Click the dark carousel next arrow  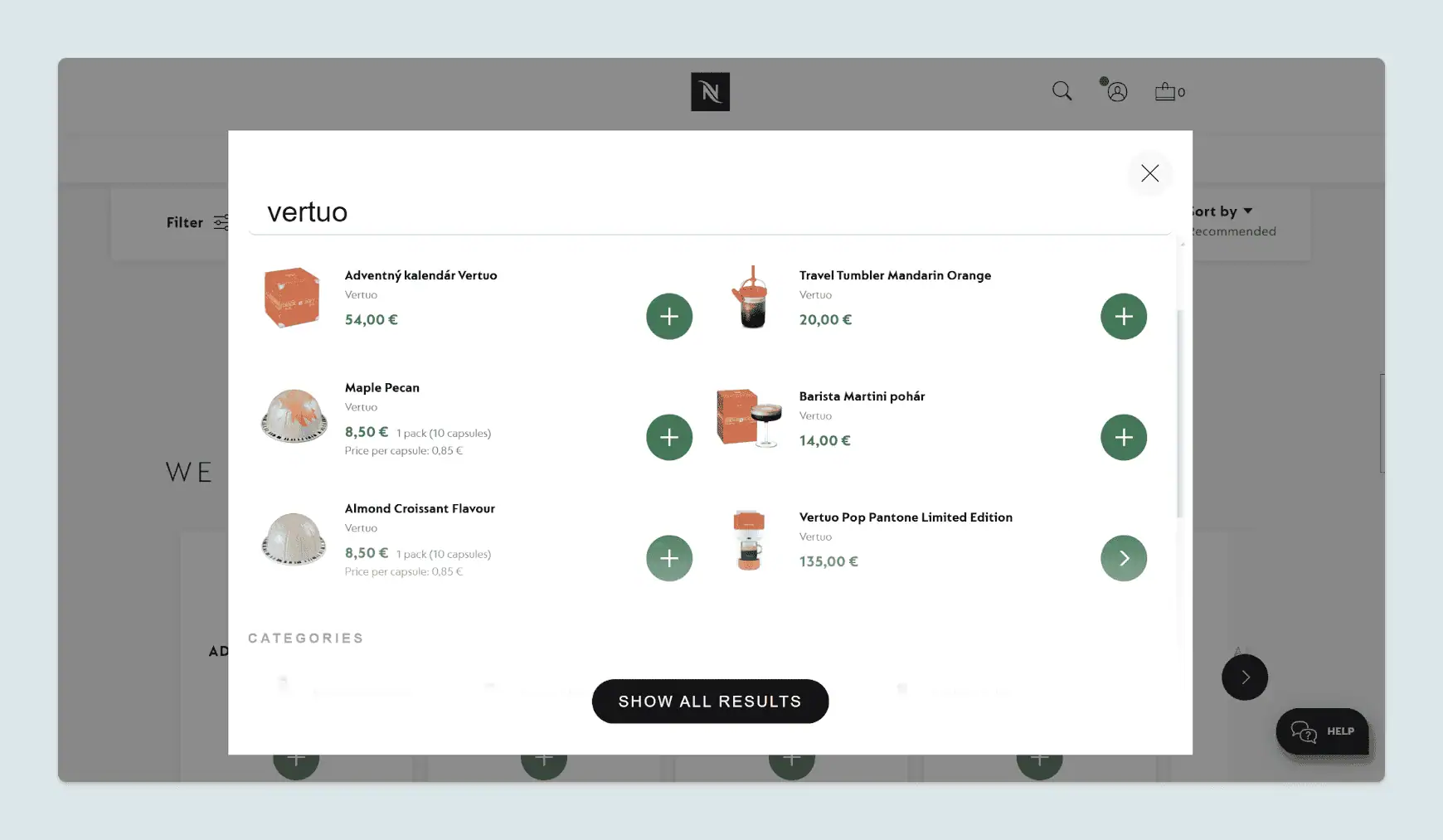point(1244,677)
